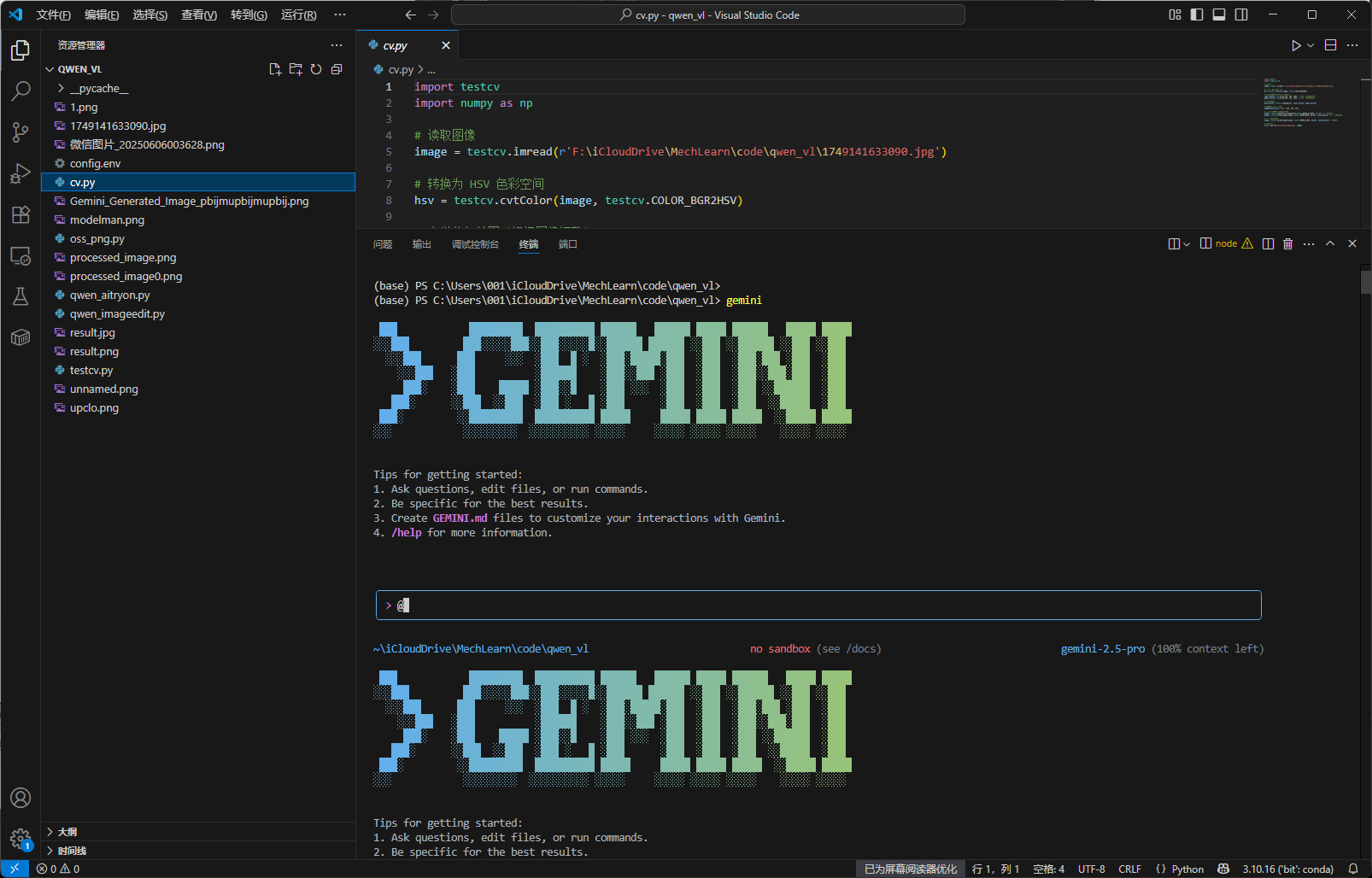1372x878 pixels.
Task: Open the Source Control view
Action: pyautogui.click(x=21, y=132)
